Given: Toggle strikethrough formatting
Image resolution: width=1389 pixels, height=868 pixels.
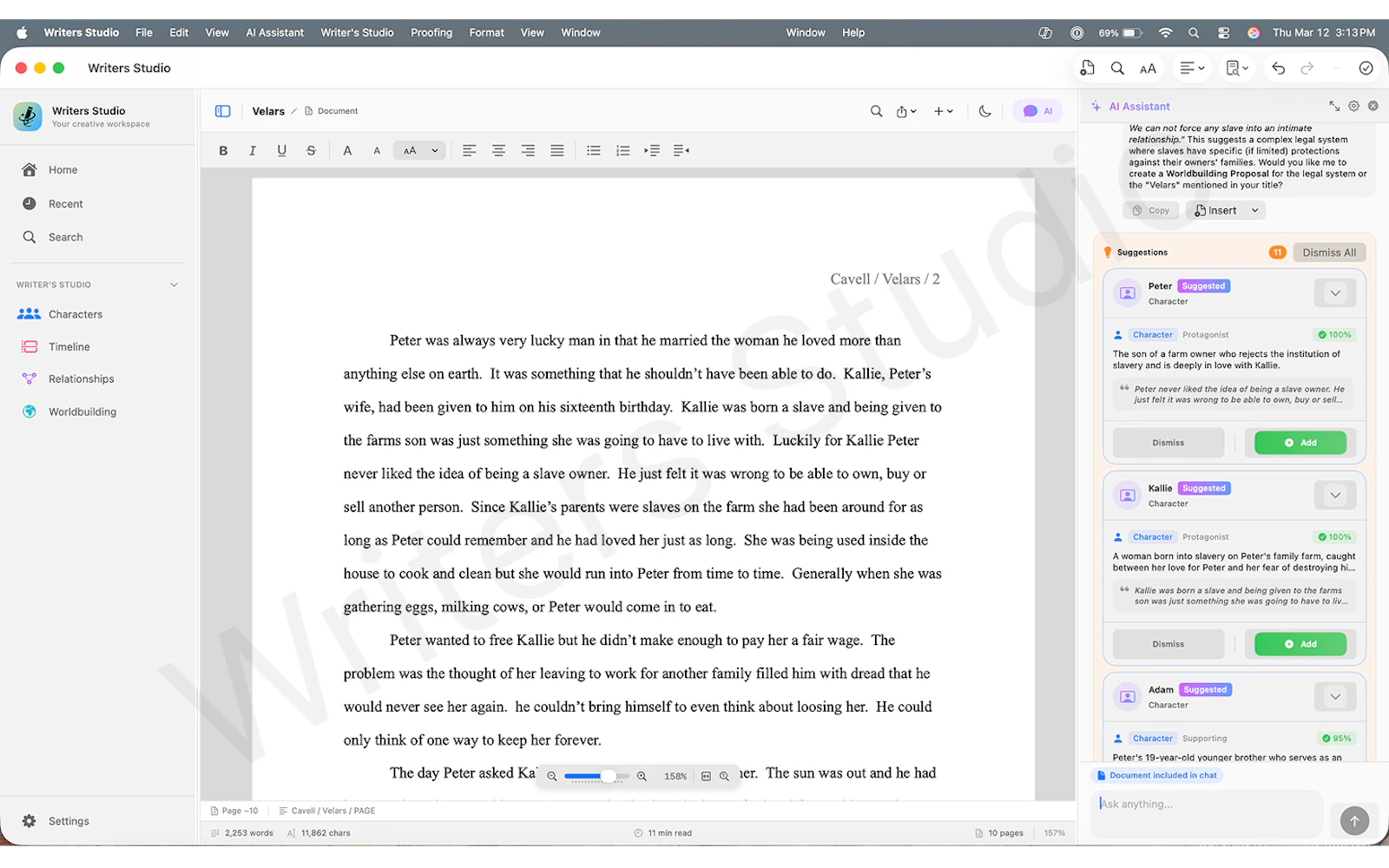Looking at the screenshot, I should pyautogui.click(x=311, y=150).
